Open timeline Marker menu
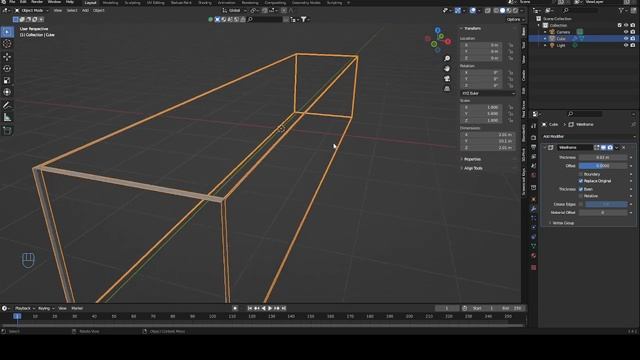Viewport: 640px width, 360px height. 77,309
